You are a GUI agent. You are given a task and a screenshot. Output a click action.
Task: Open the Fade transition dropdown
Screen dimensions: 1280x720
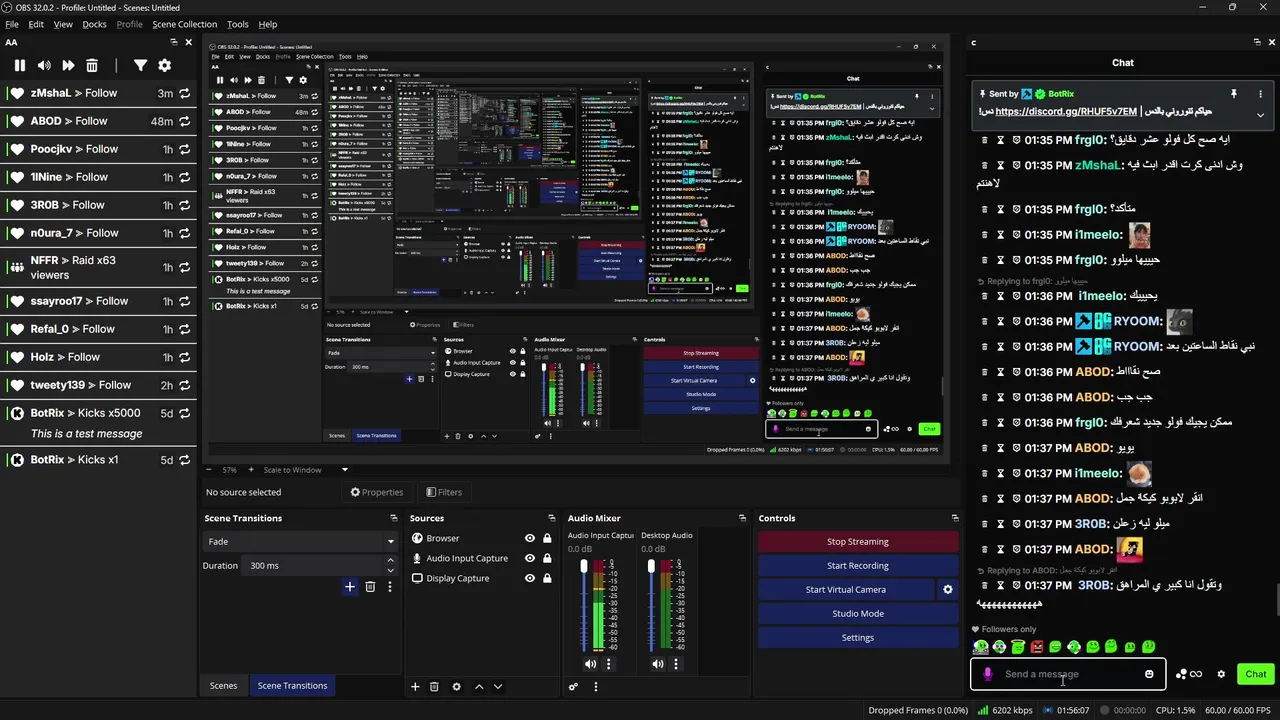click(x=301, y=541)
